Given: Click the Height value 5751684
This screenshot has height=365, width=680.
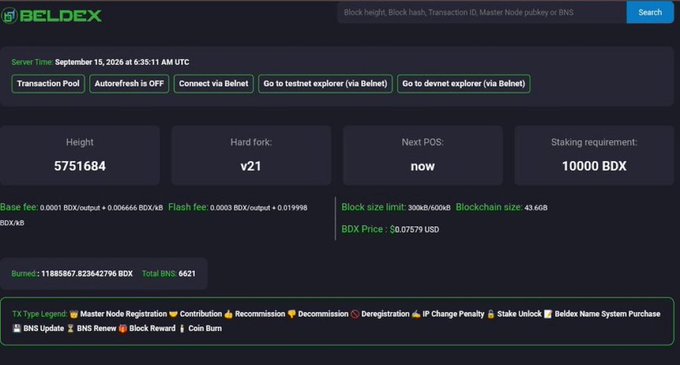Looking at the screenshot, I should [80, 166].
